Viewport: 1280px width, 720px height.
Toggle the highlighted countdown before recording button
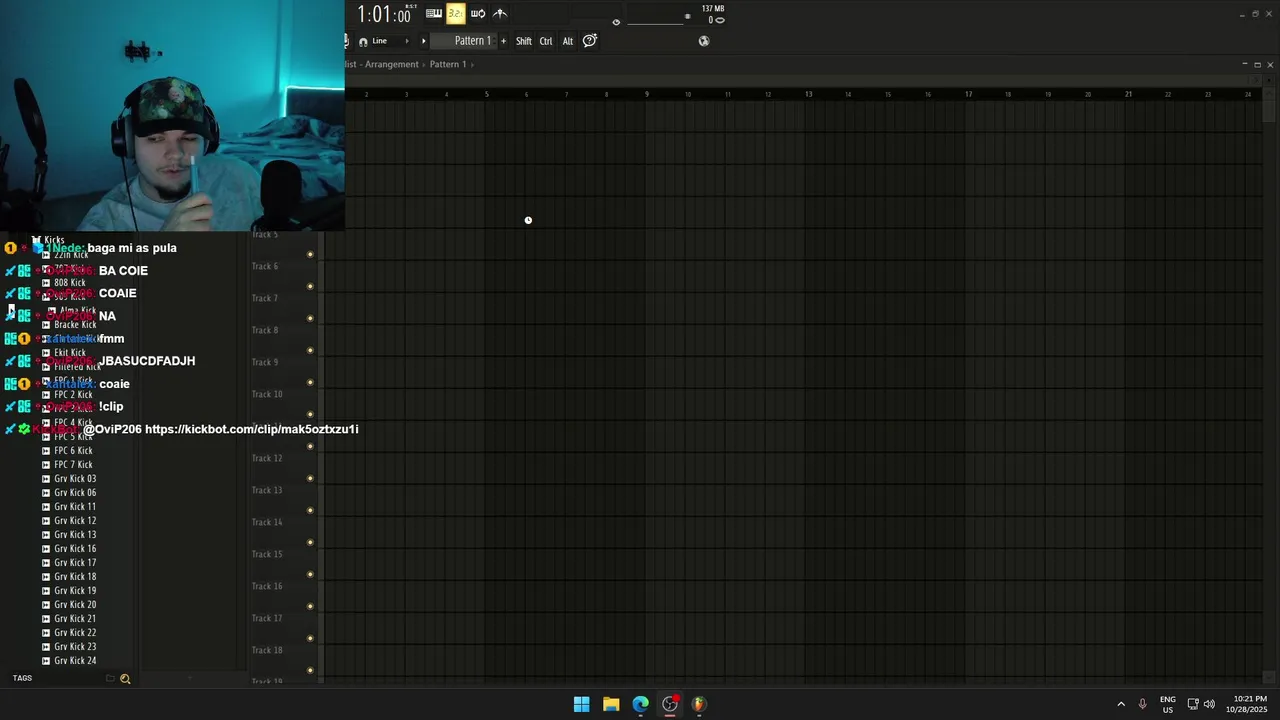(x=456, y=13)
